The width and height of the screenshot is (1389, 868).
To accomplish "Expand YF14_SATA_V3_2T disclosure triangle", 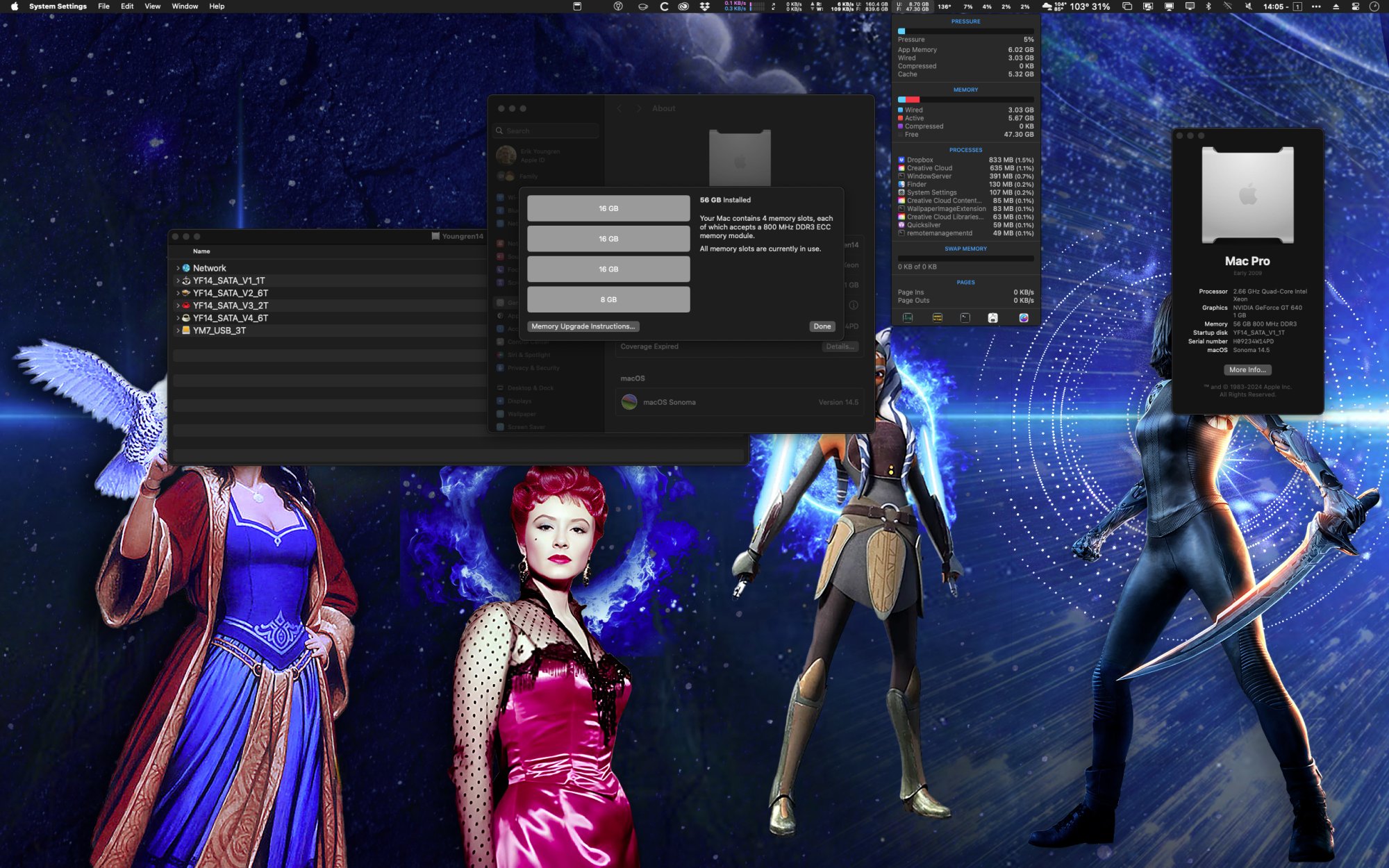I will 178,306.
